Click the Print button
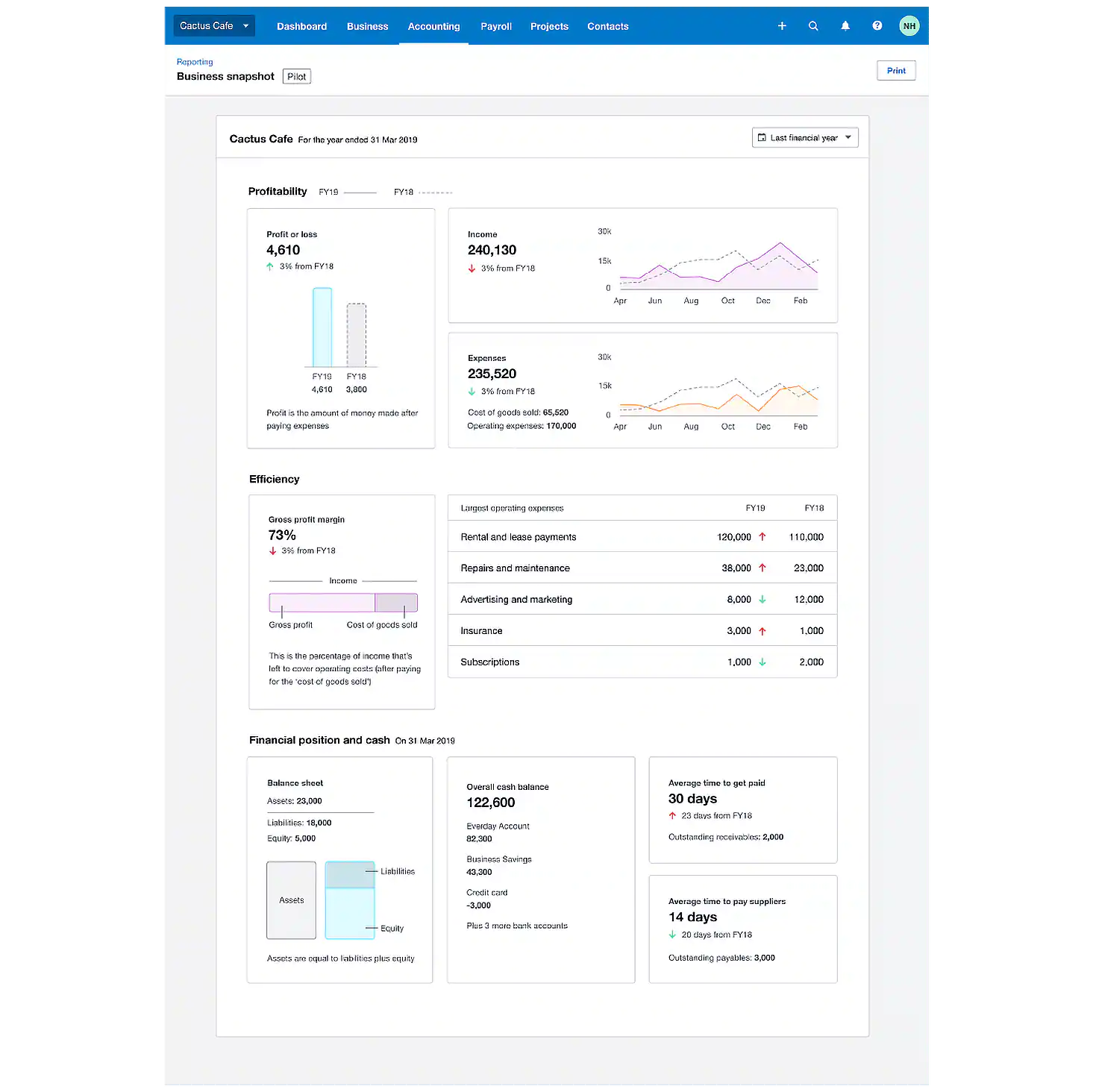Screen dimensions: 1093x1092 [895, 70]
